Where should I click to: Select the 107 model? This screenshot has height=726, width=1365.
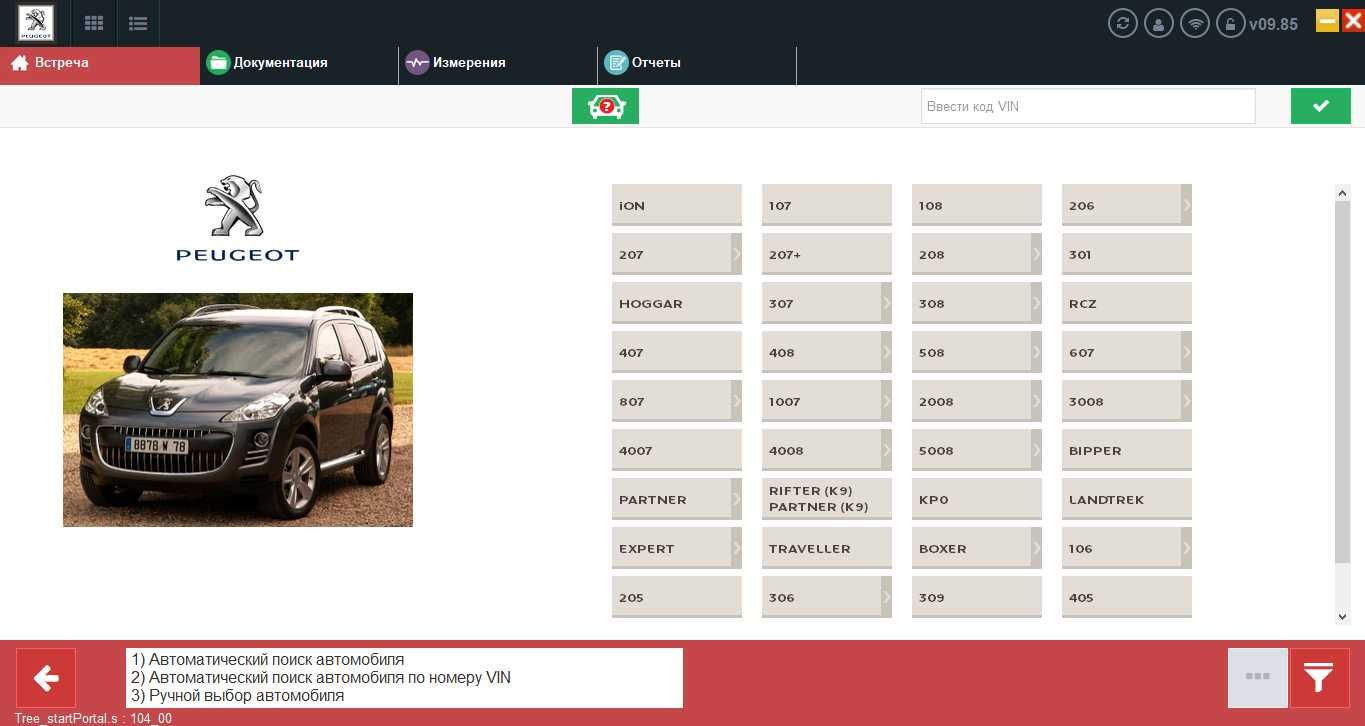point(827,205)
